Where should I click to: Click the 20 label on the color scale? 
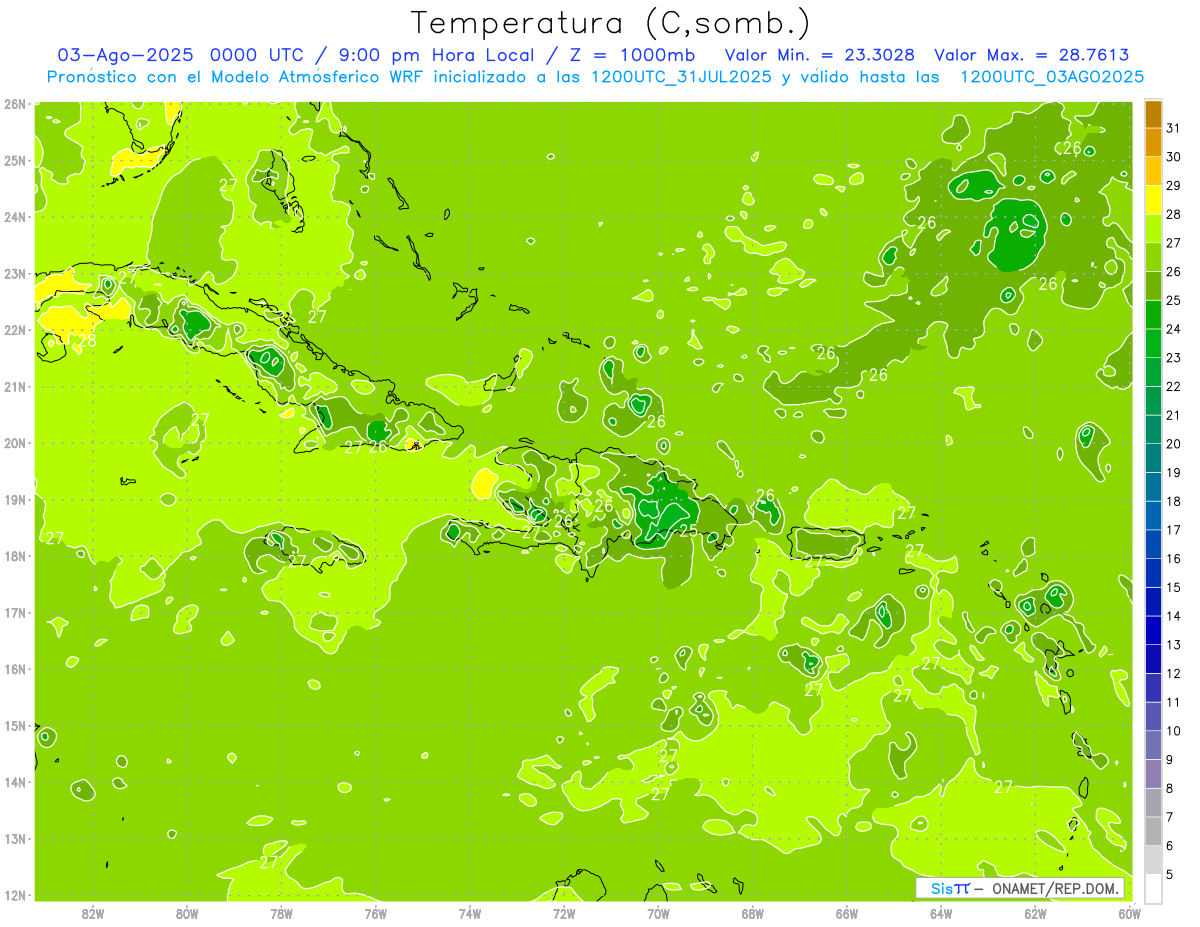1174,443
